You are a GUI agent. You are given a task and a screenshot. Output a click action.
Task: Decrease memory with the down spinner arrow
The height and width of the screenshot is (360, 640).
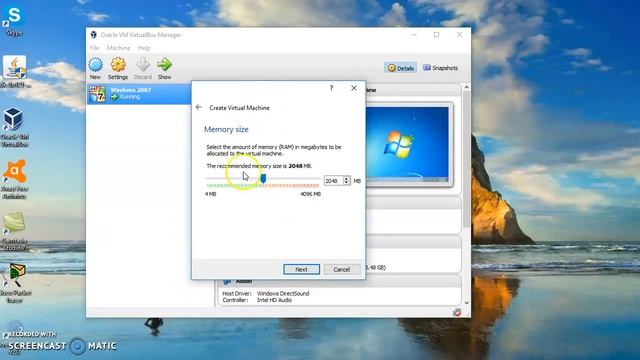(347, 183)
